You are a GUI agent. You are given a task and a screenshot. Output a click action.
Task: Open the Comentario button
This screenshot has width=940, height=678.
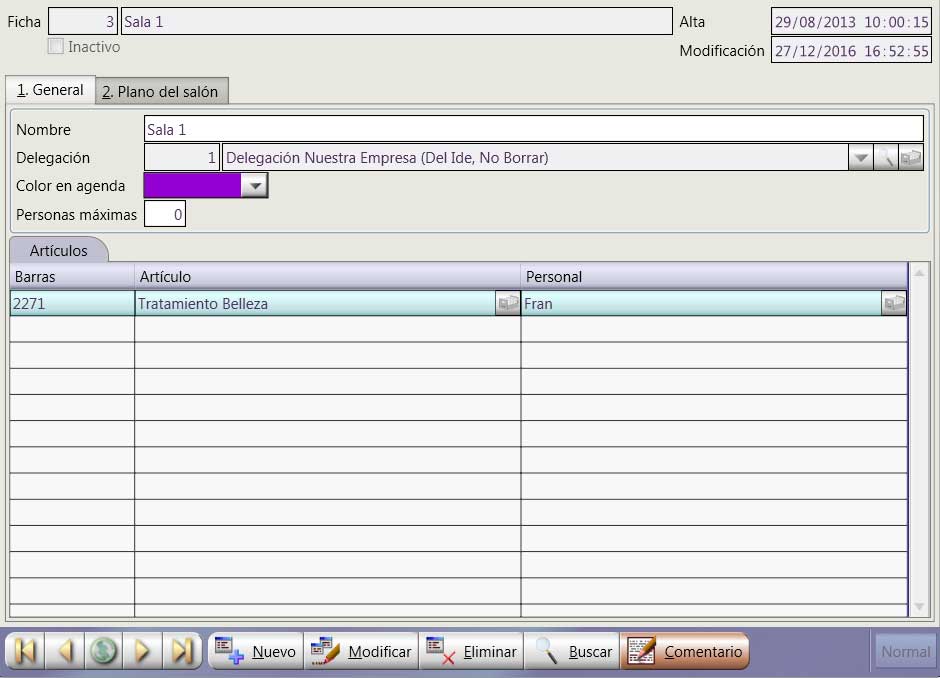[685, 651]
